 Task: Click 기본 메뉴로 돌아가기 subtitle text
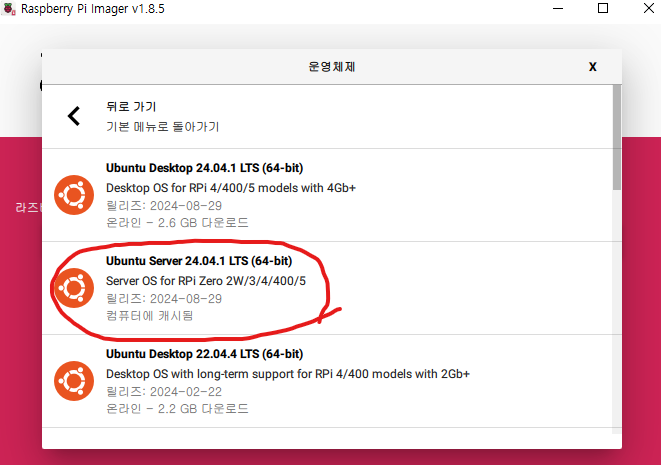[x=163, y=127]
